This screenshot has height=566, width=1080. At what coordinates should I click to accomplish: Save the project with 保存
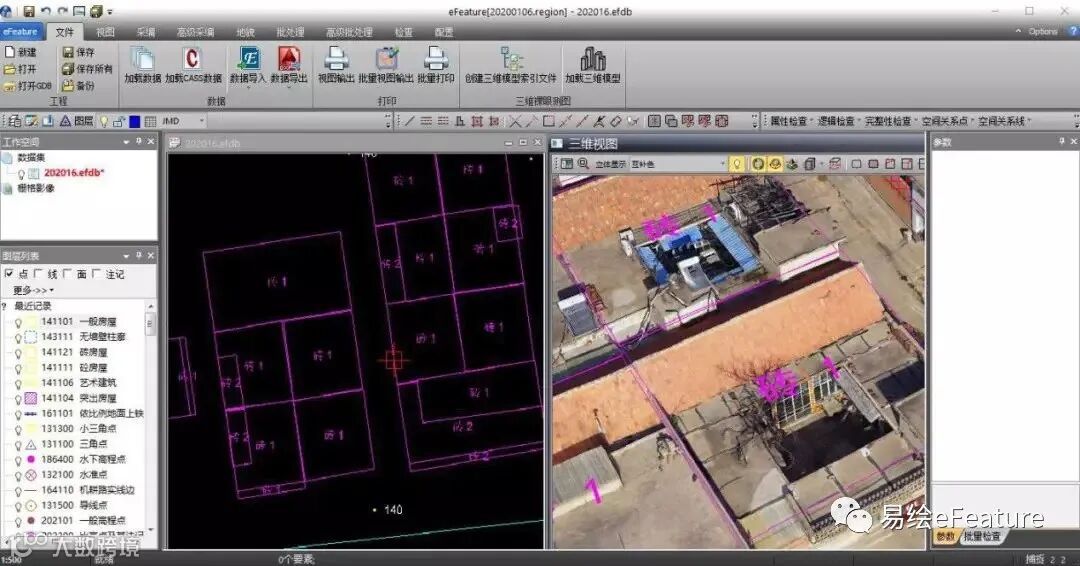click(78, 52)
